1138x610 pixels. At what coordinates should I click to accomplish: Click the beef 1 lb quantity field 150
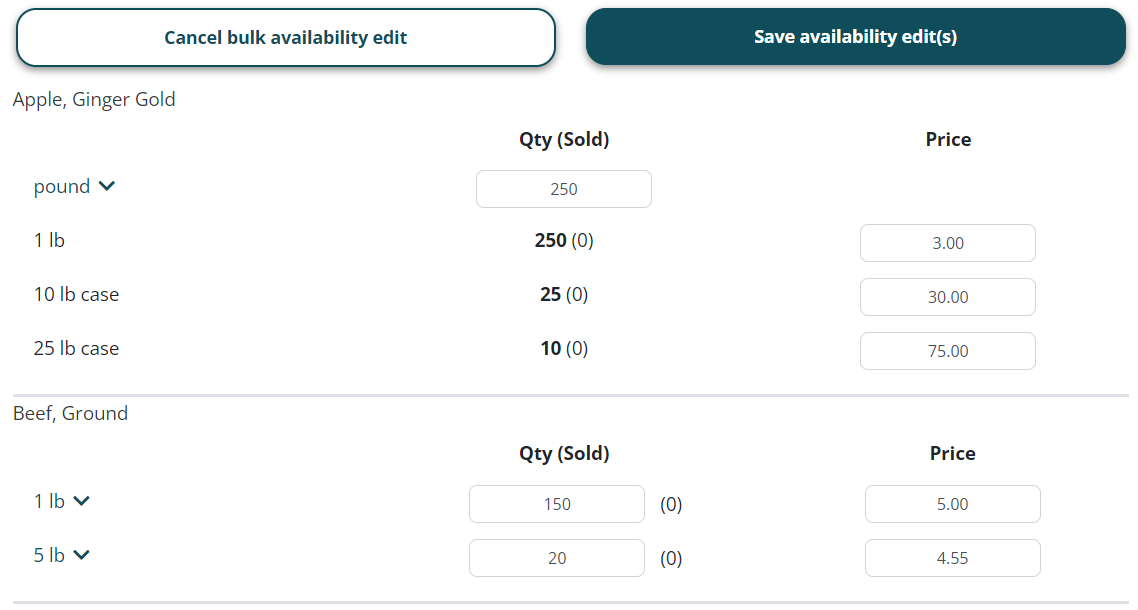[556, 504]
